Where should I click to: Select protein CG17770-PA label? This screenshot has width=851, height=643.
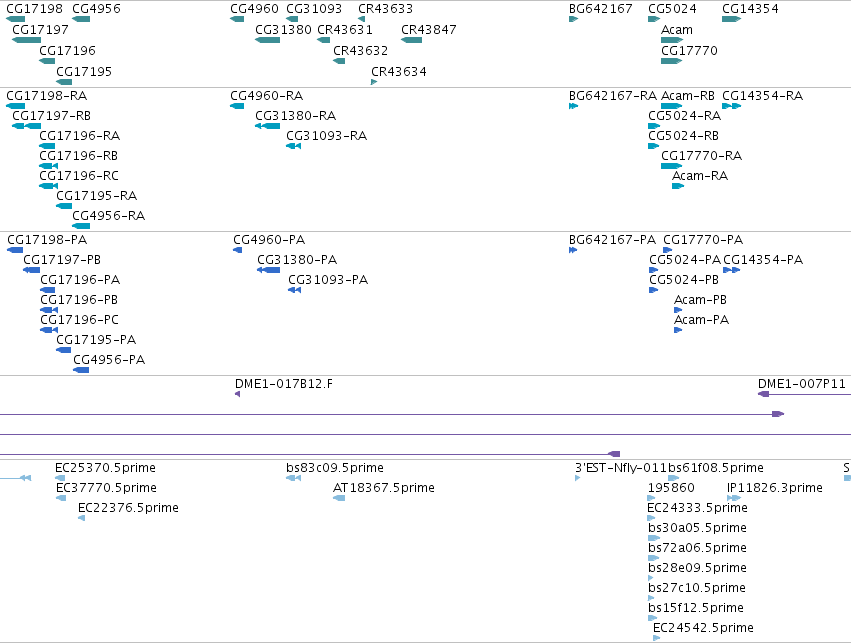pos(703,240)
